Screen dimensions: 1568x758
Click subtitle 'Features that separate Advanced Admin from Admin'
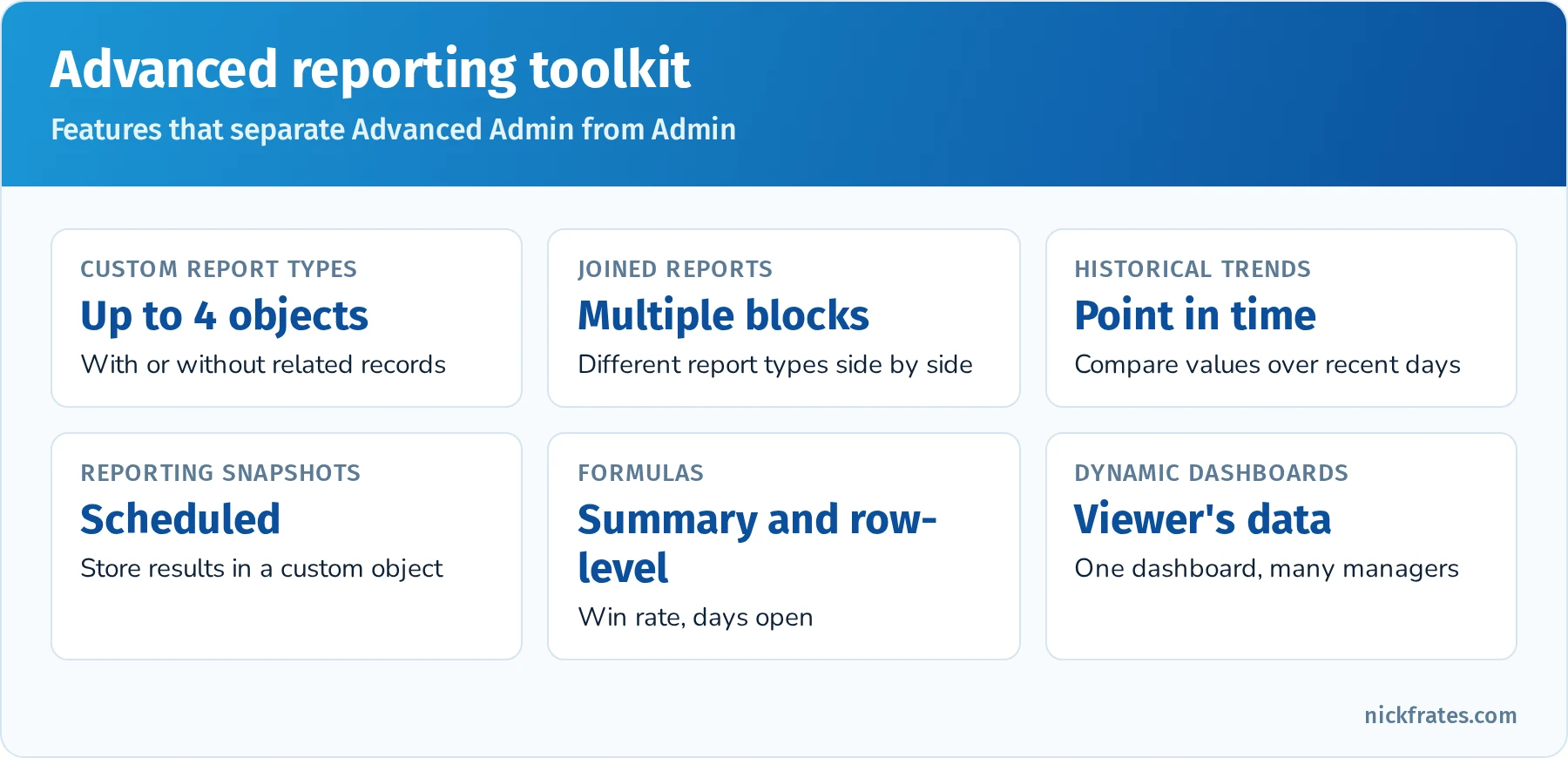point(393,130)
